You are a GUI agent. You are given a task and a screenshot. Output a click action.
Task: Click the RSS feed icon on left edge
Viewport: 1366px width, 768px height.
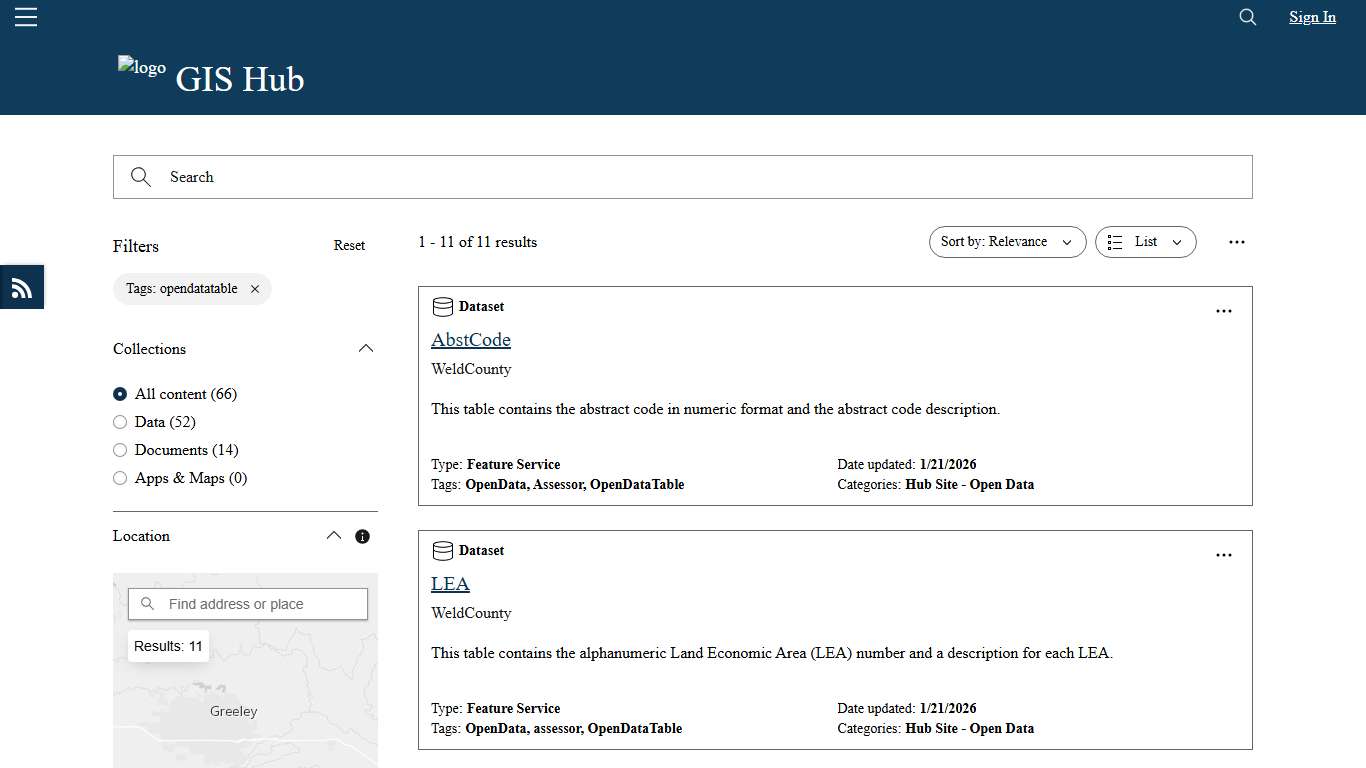[x=21, y=287]
